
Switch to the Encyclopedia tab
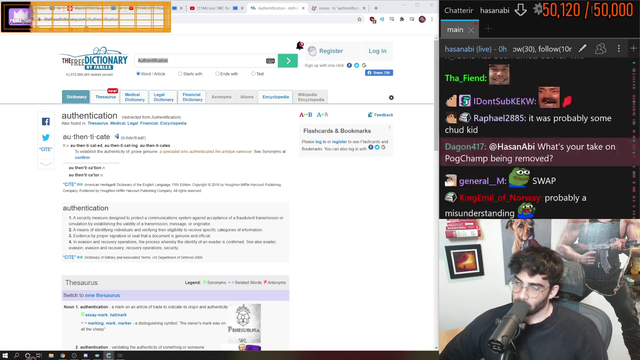coord(276,97)
